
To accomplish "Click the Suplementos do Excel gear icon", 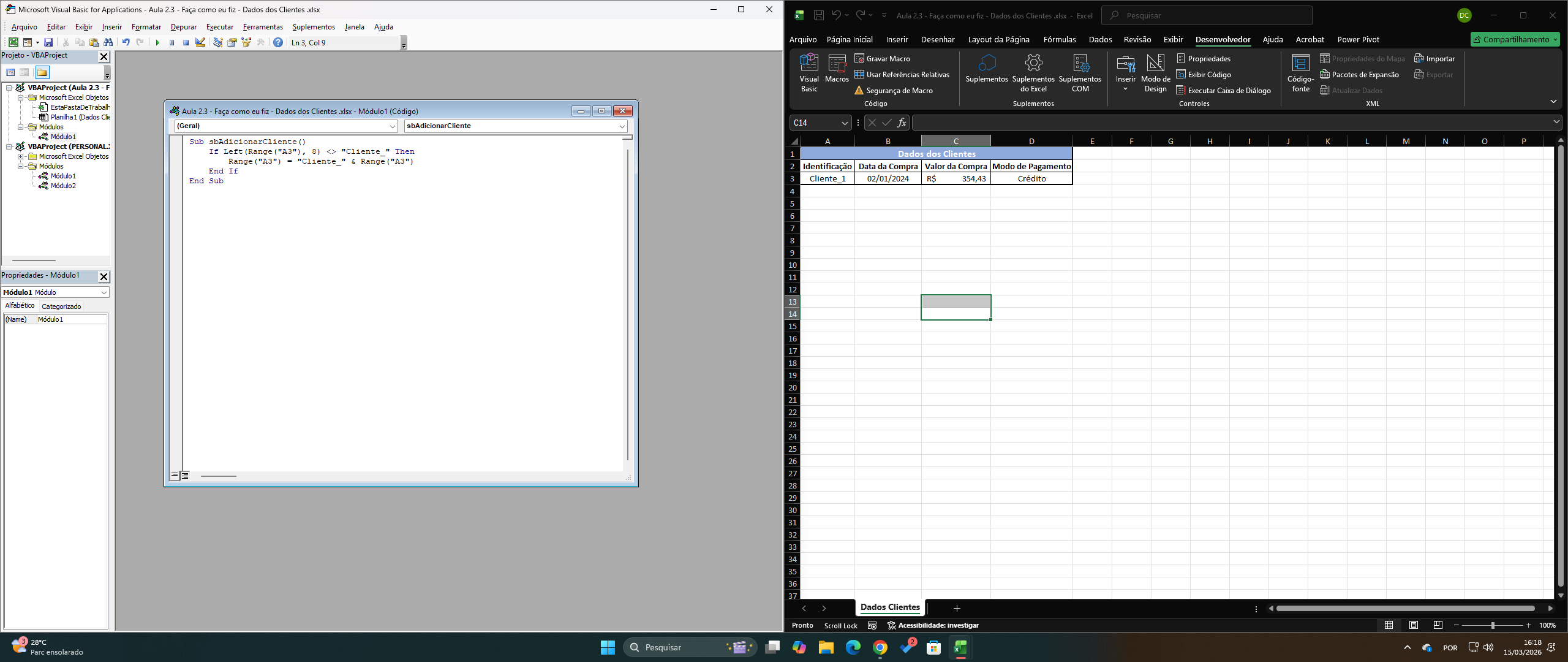I will click(x=1033, y=63).
